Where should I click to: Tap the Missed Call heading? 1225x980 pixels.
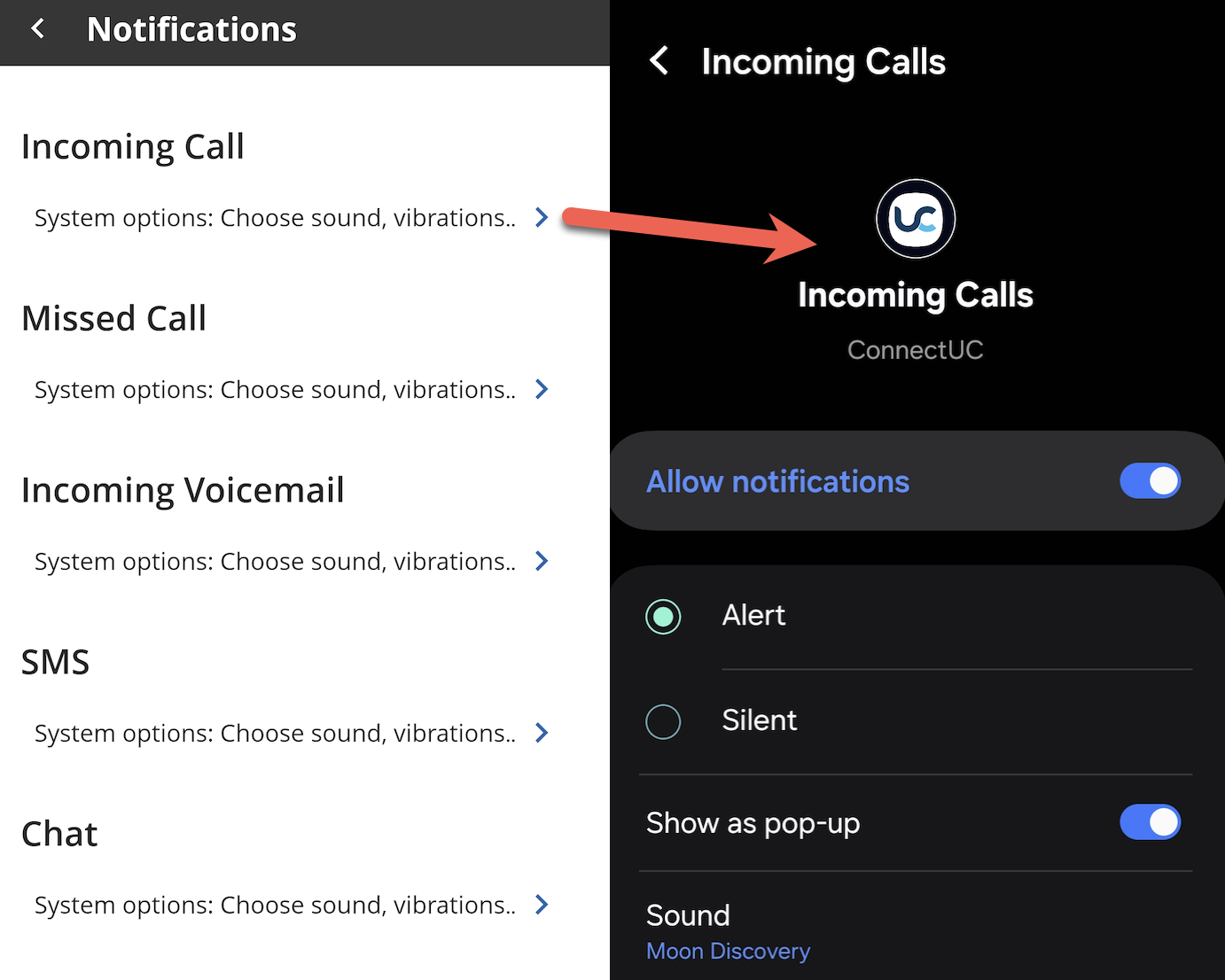(x=114, y=319)
